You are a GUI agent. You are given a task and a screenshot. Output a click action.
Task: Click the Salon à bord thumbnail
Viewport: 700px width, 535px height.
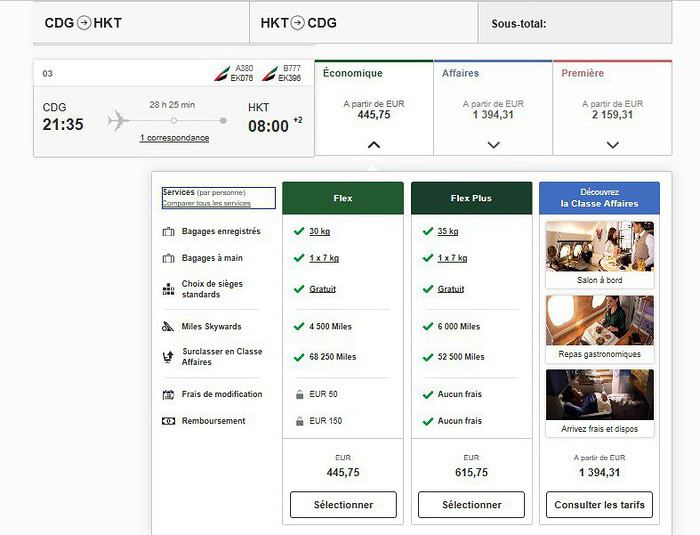(x=600, y=247)
